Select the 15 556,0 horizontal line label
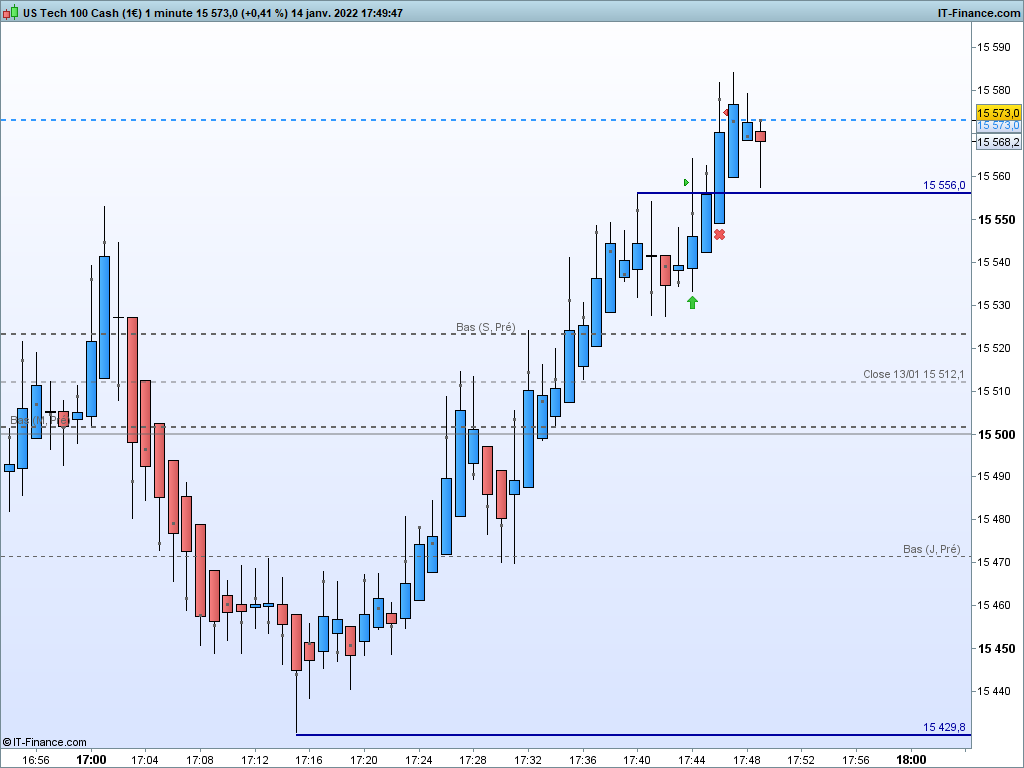 (x=944, y=185)
